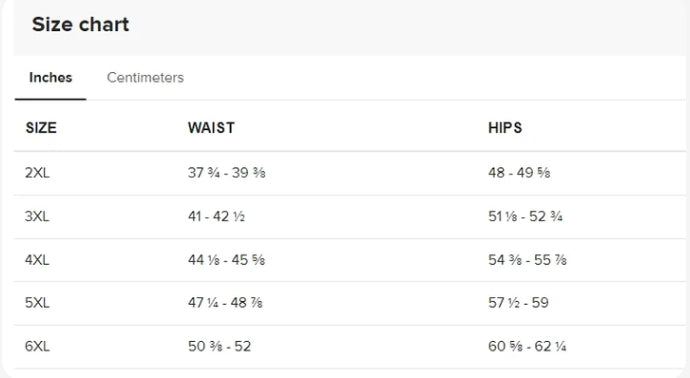Select the 5XL size row label

tap(37, 303)
